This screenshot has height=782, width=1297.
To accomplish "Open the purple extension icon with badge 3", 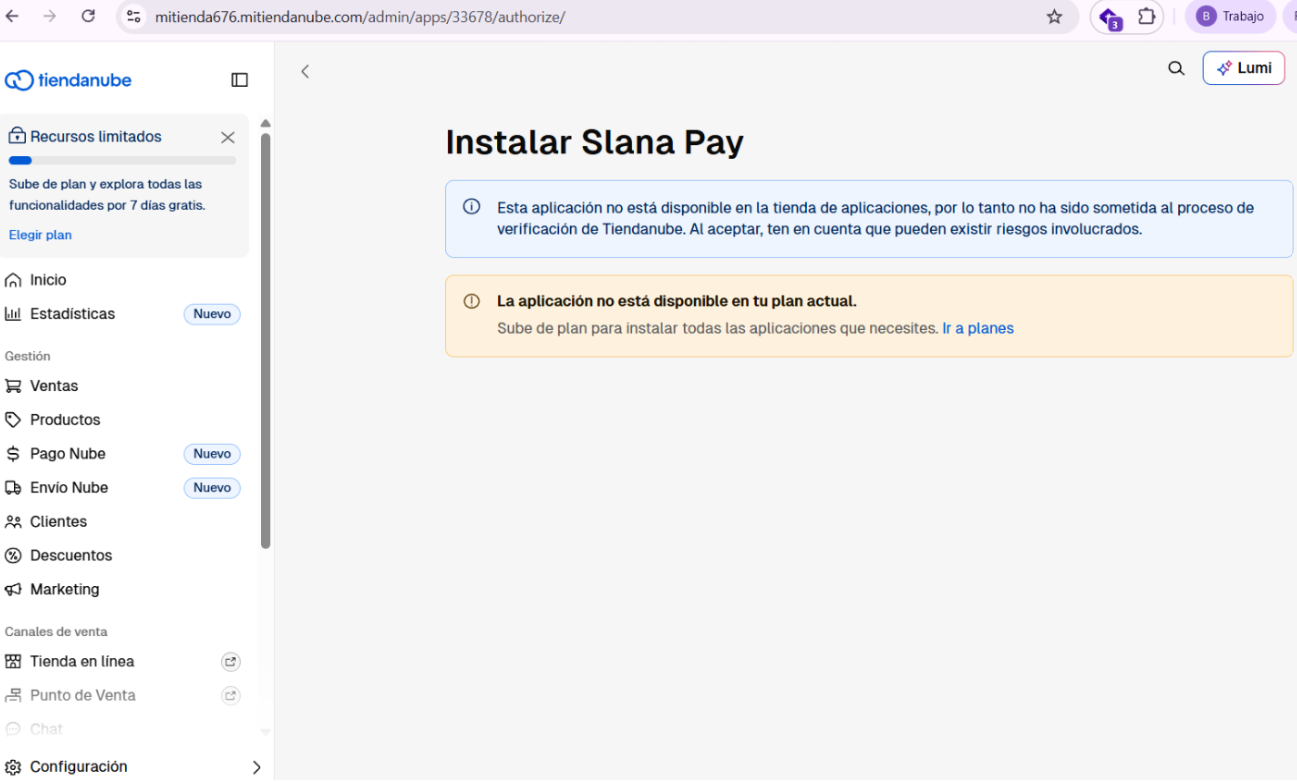I will pos(1109,17).
